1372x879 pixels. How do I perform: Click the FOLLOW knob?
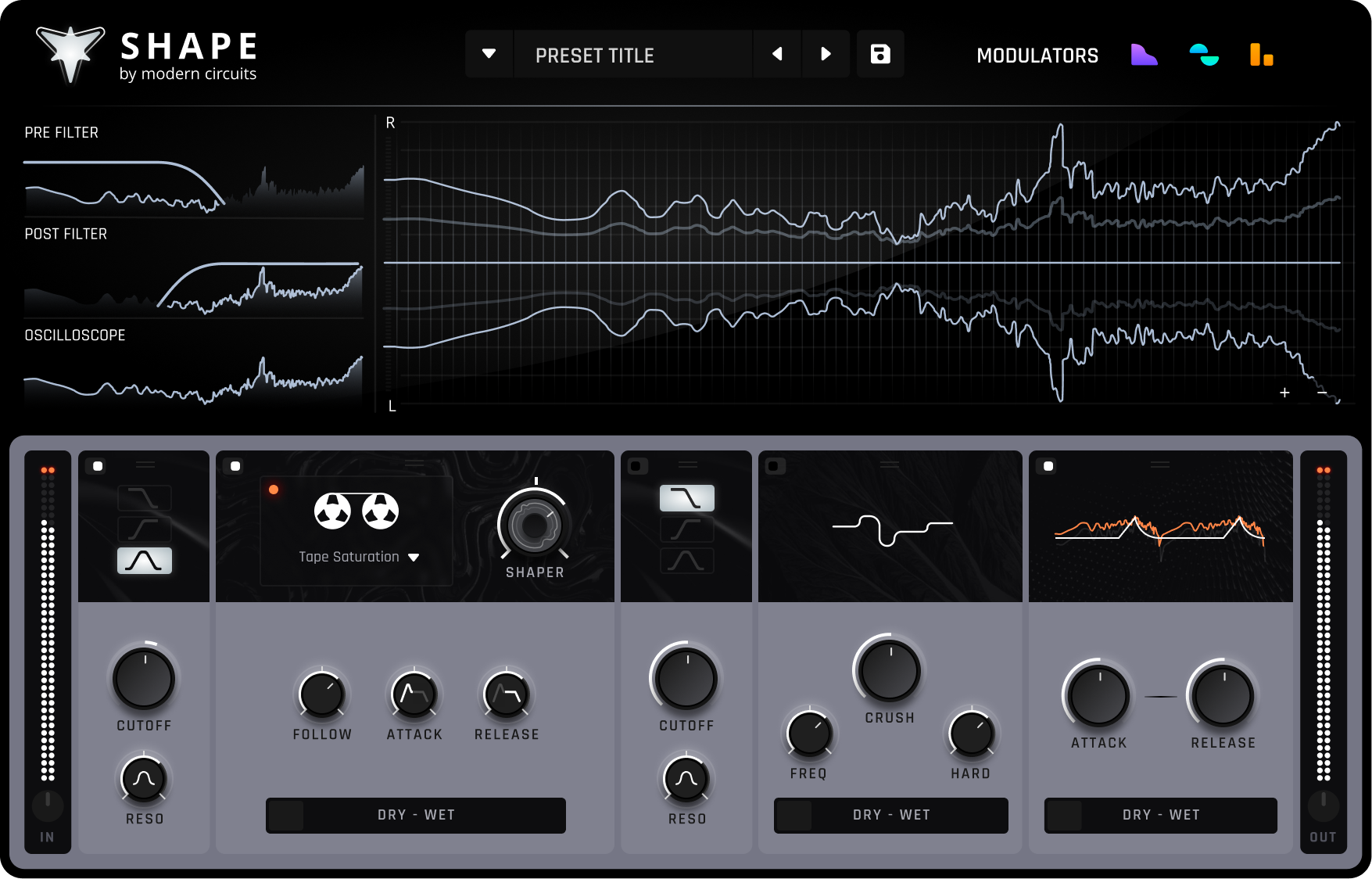(321, 694)
